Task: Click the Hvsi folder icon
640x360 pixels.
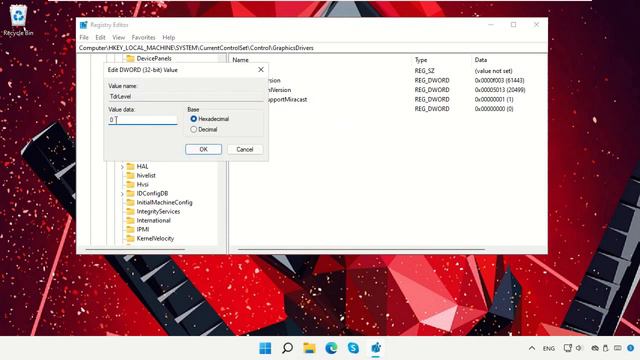Action: 131,184
